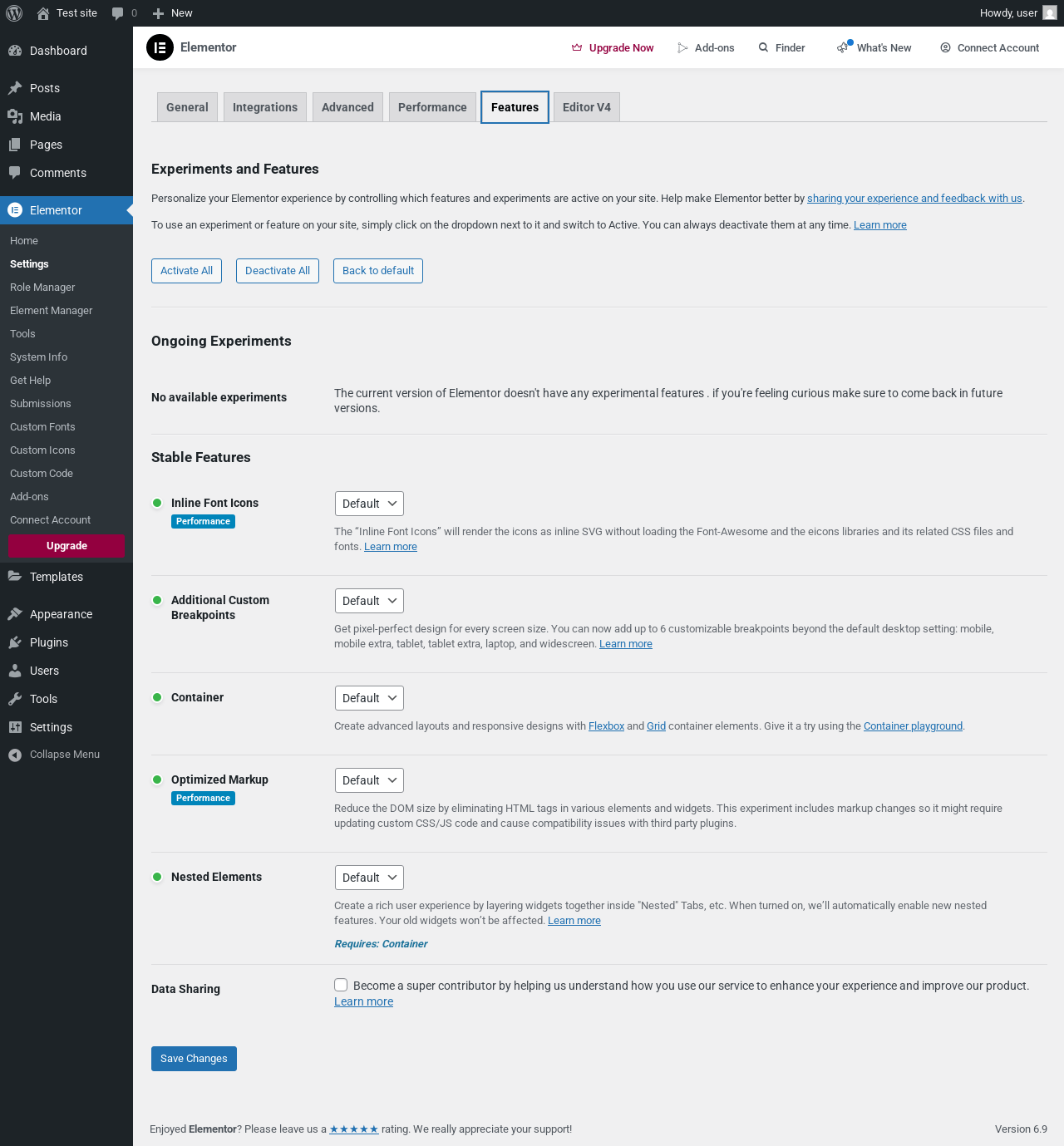Select the Features tab

click(515, 107)
